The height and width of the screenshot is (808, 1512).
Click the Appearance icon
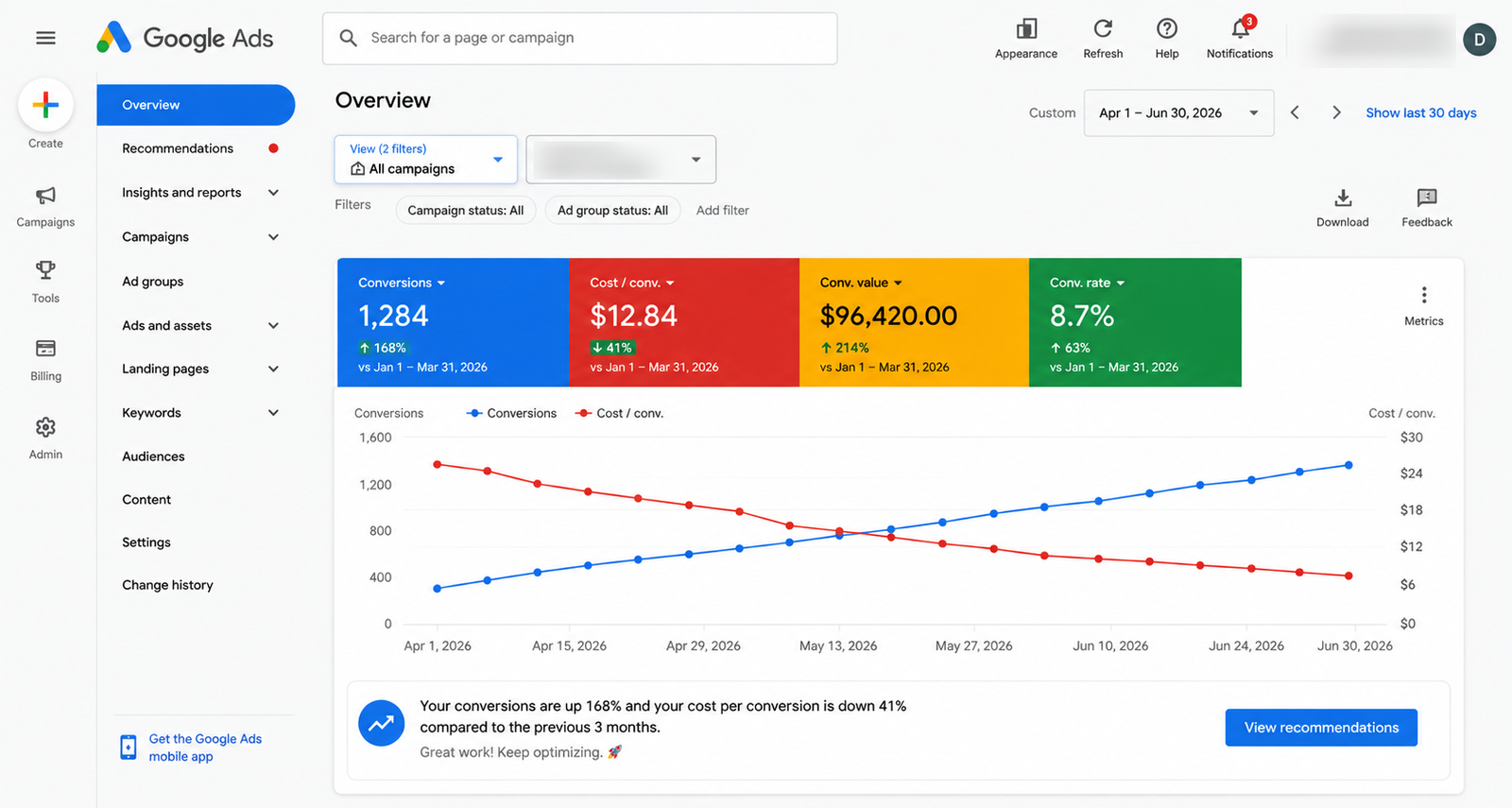point(1026,28)
